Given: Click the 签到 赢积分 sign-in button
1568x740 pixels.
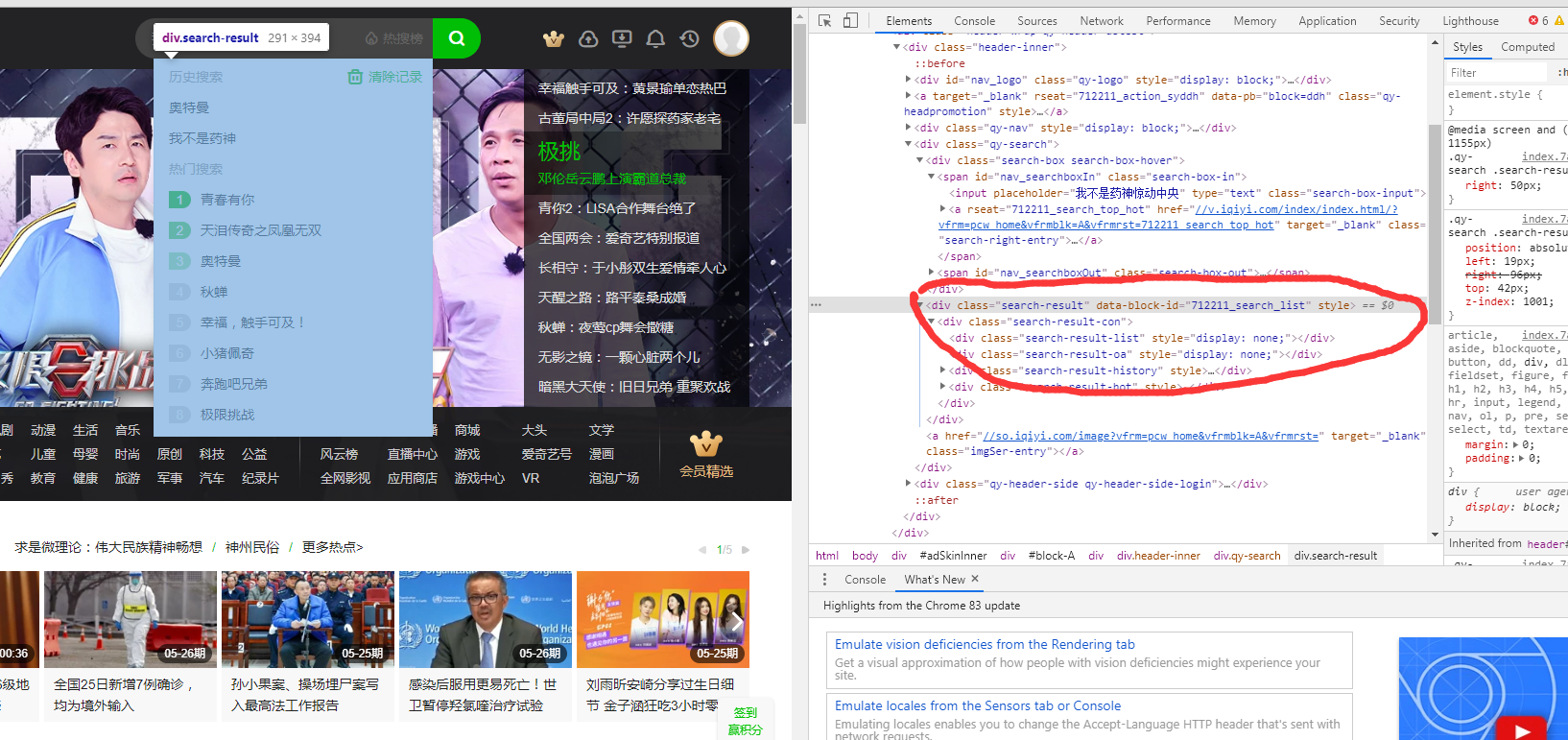Looking at the screenshot, I should click(x=745, y=721).
